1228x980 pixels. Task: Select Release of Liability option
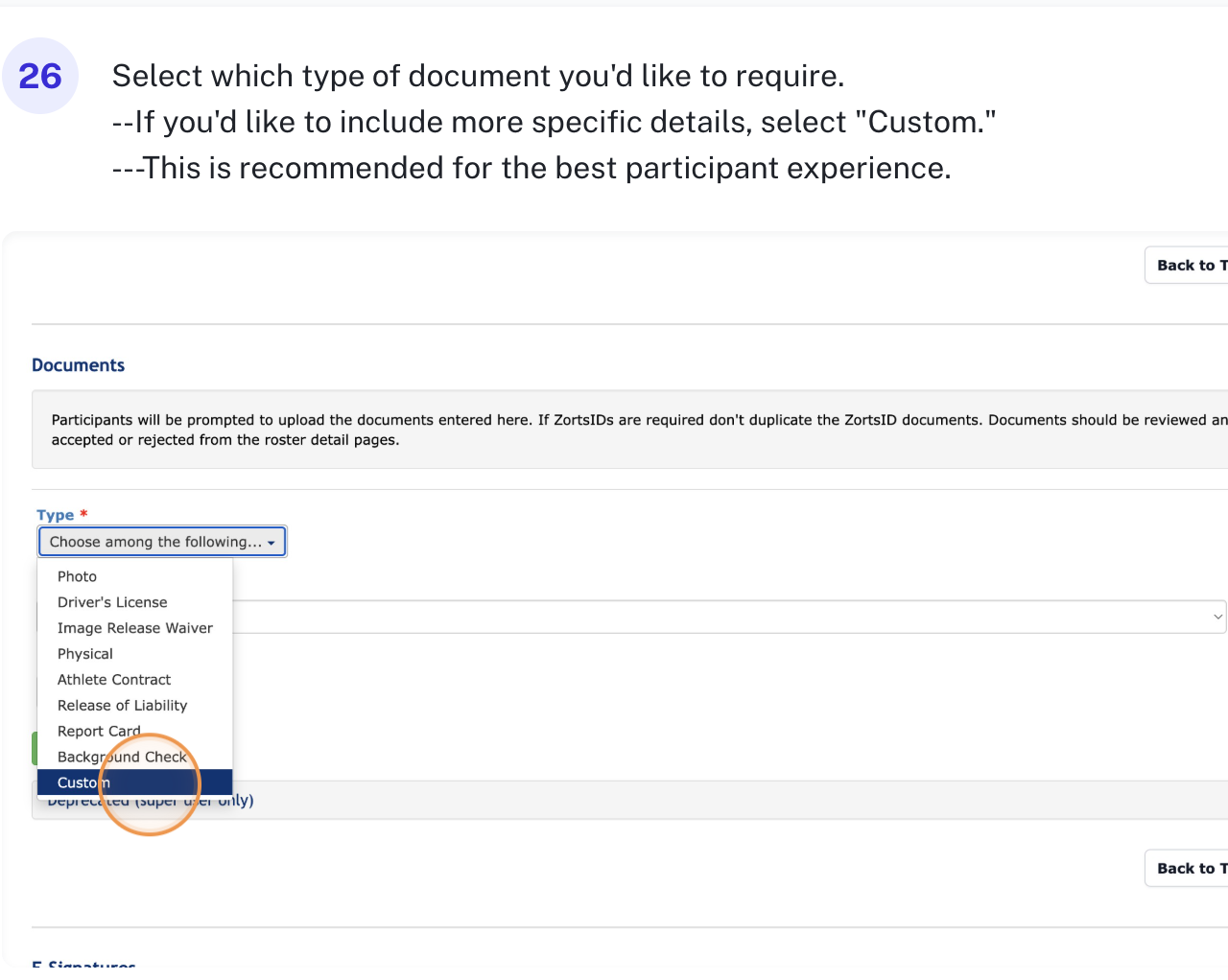tap(122, 706)
